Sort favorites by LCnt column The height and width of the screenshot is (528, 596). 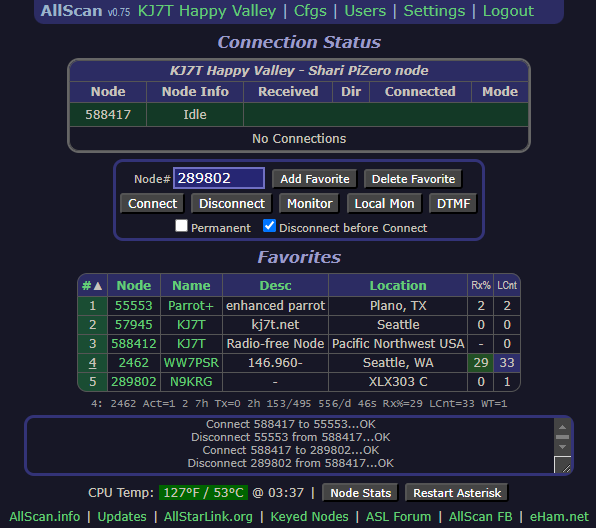click(x=507, y=285)
